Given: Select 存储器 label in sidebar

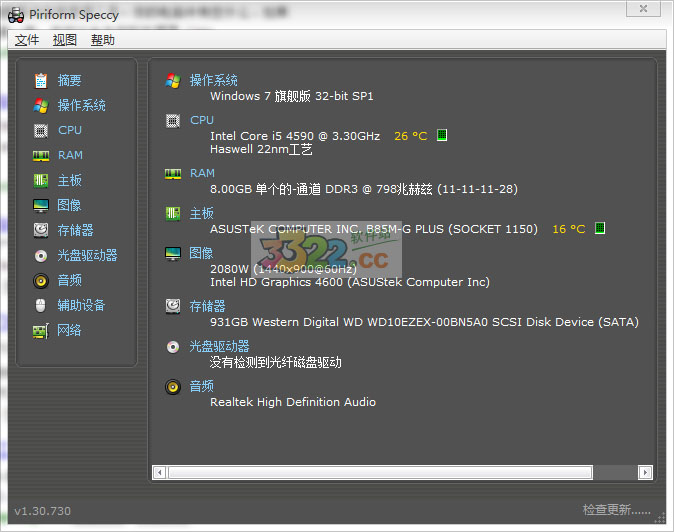Looking at the screenshot, I should pyautogui.click(x=76, y=230).
